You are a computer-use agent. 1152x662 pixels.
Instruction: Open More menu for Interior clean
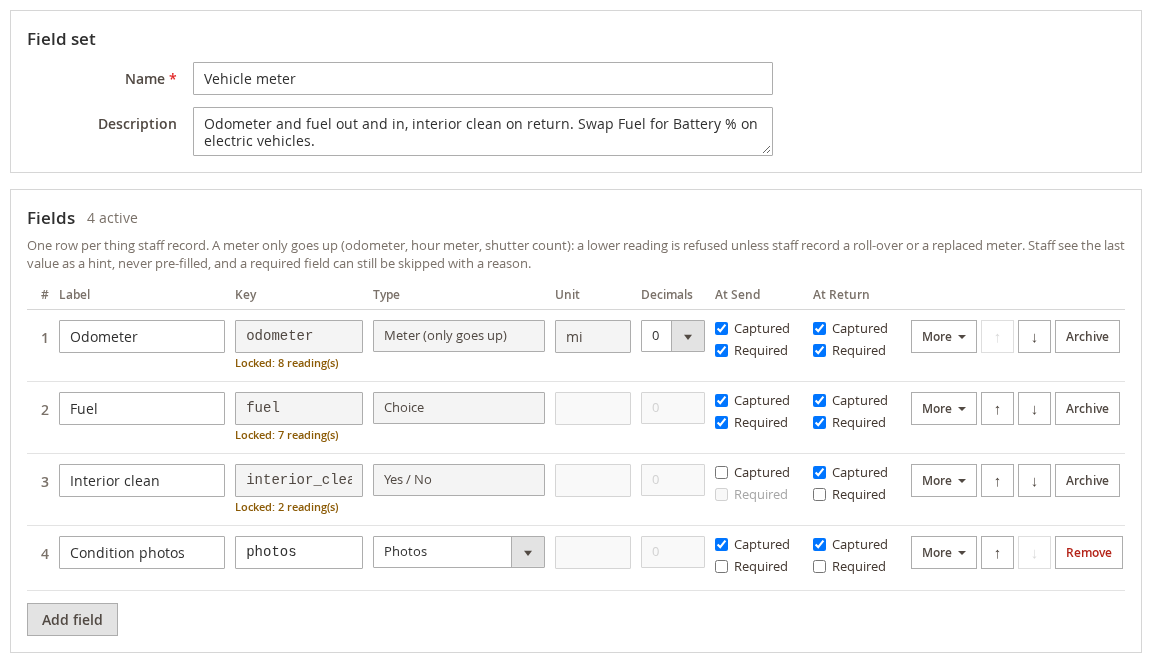[943, 481]
